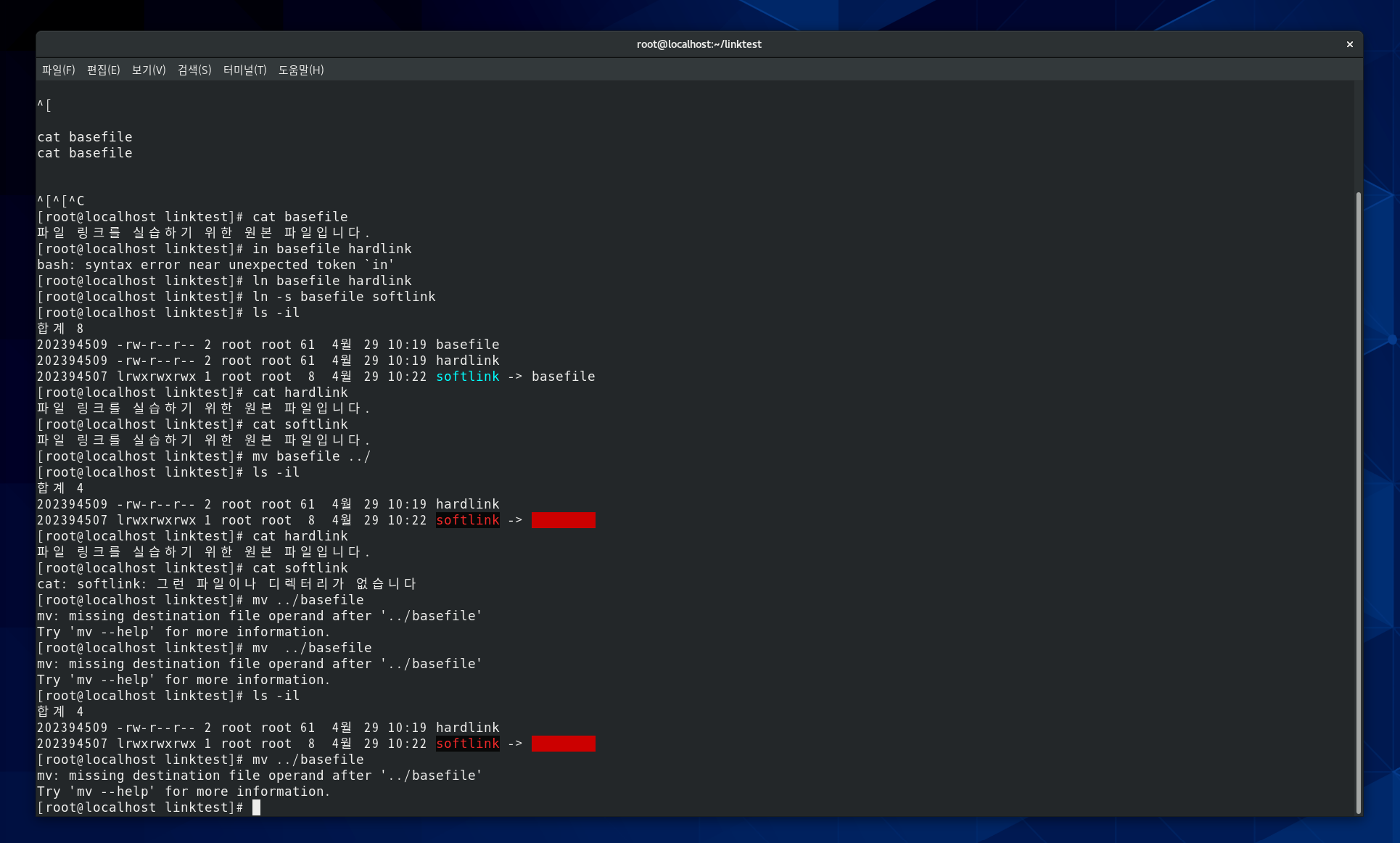The height and width of the screenshot is (843, 1400).
Task: Click the title bar root@localhost:~/linktest
Action: click(x=699, y=44)
